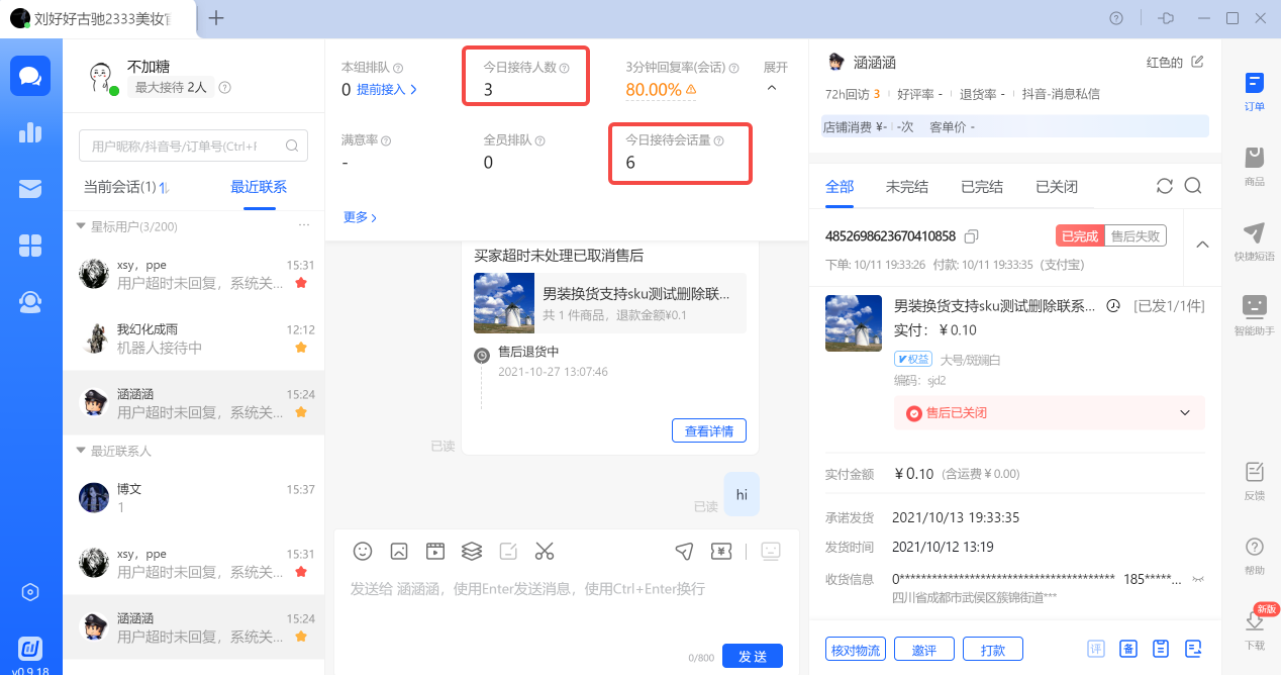Reveal hidden shipping info with eye icon
Image resolution: width=1281 pixels, height=675 pixels.
(1198, 579)
